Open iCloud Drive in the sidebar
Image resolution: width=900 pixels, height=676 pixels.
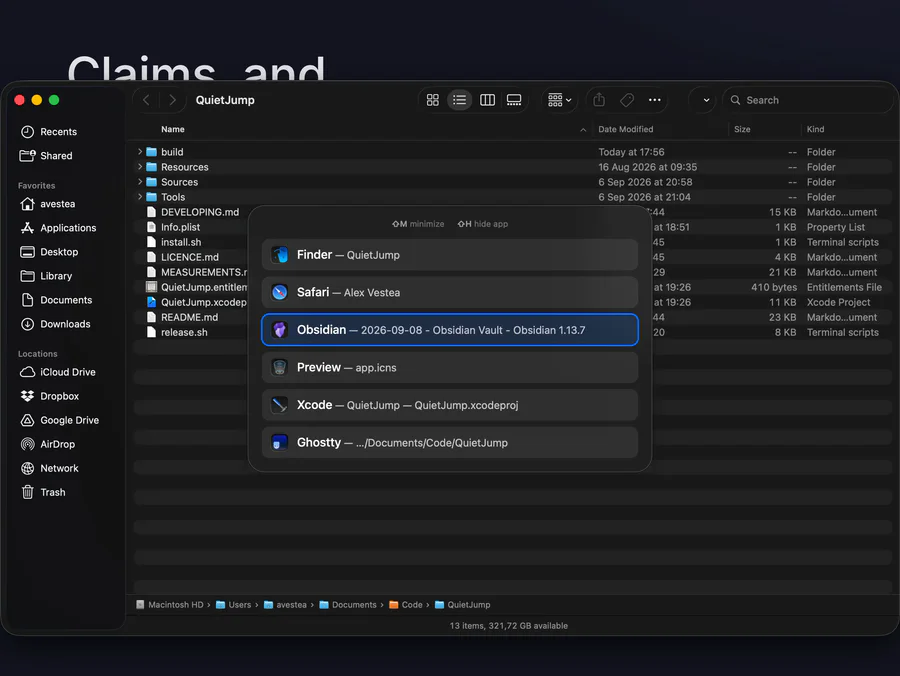tap(58, 372)
